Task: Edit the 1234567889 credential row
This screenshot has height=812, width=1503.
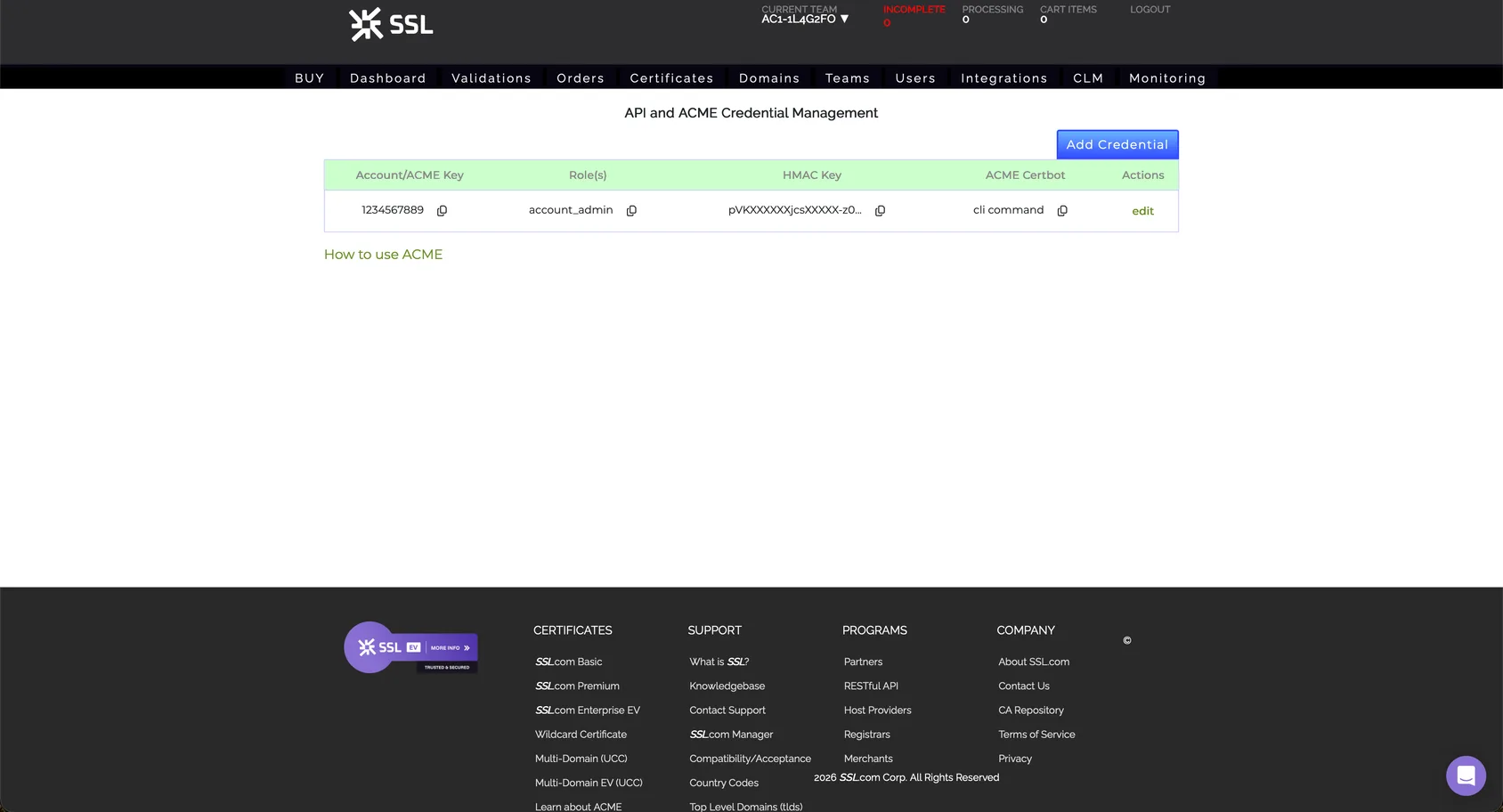Action: point(1142,211)
